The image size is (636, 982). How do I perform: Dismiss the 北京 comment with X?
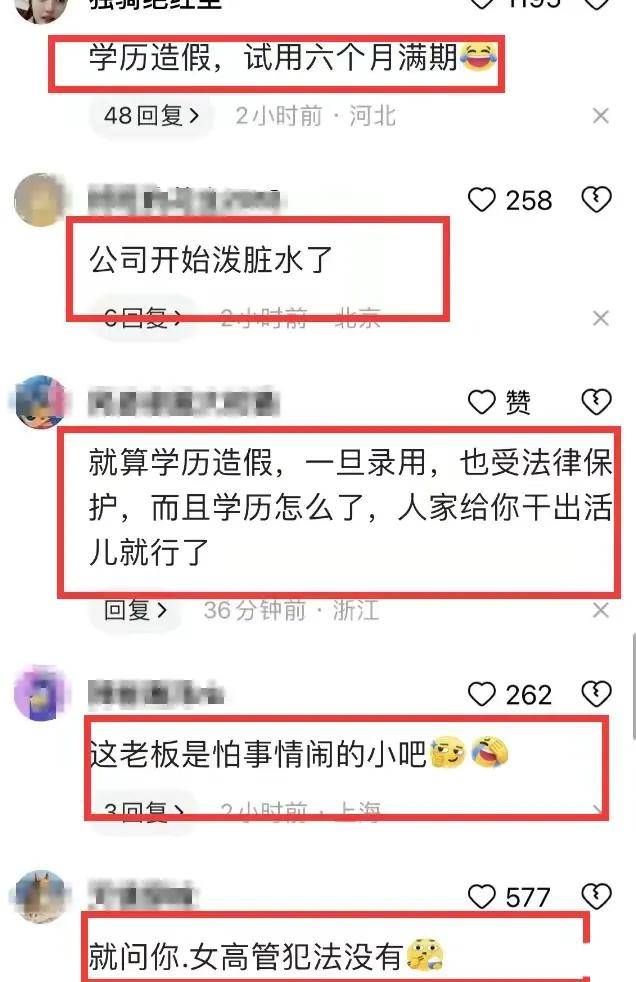(x=600, y=318)
